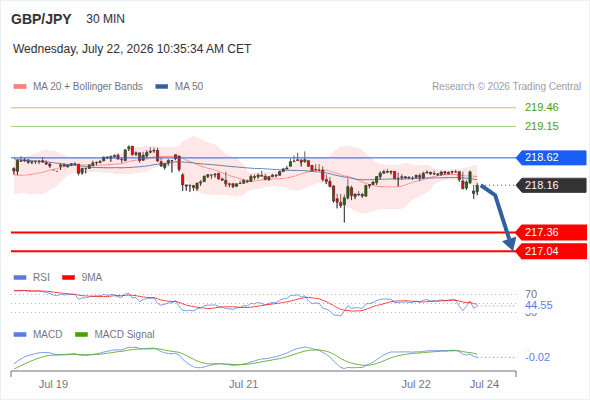Click the MACD Signal legend label

125,335
